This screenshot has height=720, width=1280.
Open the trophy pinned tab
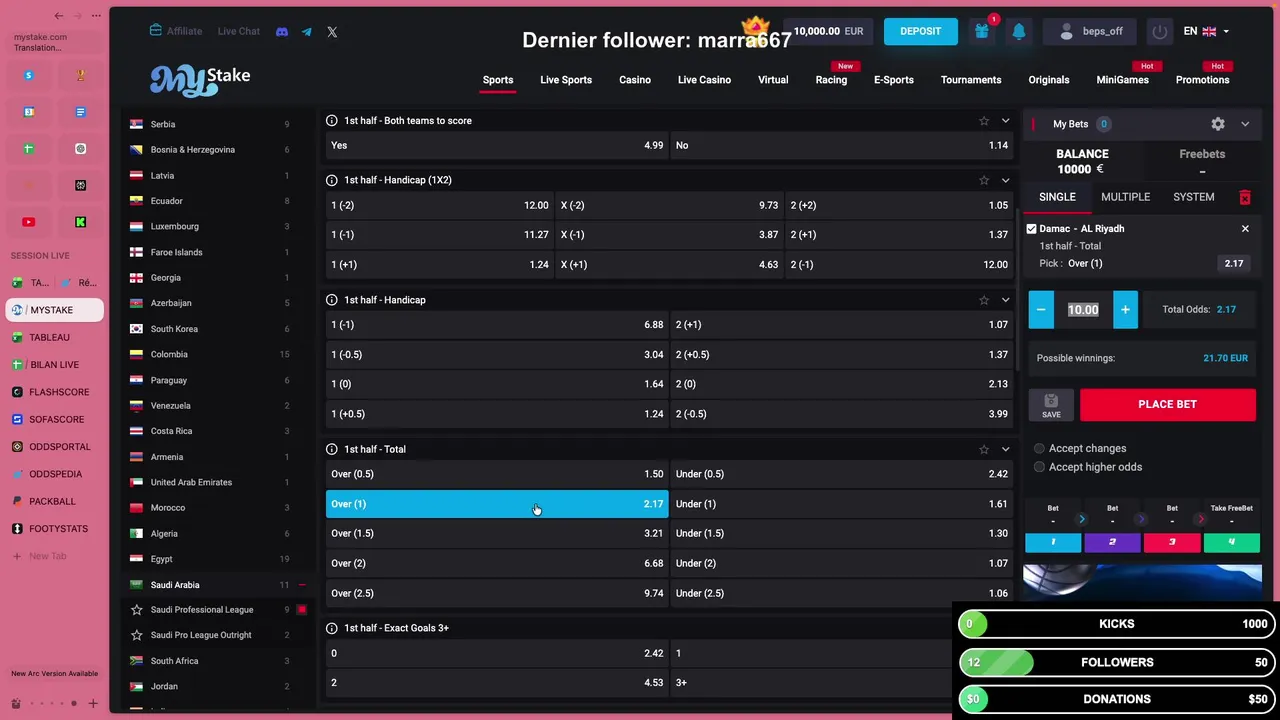[81, 75]
